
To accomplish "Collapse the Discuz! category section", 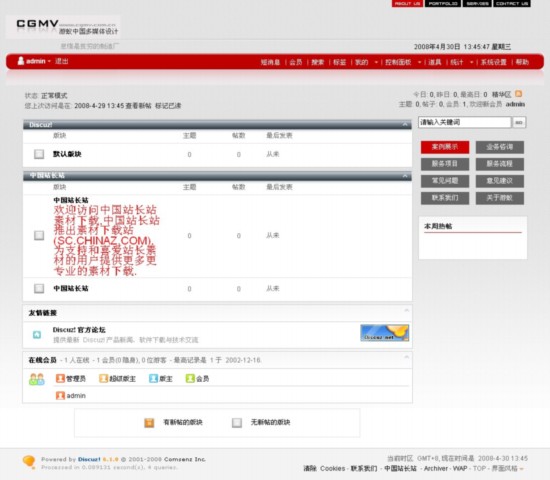I will [405, 124].
